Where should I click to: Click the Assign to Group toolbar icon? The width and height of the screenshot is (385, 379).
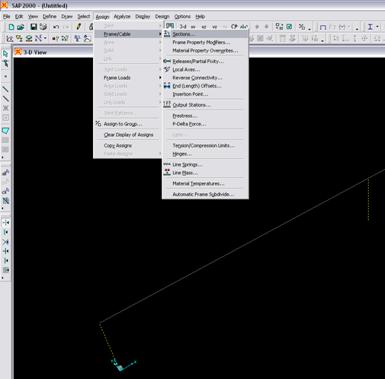click(302, 27)
